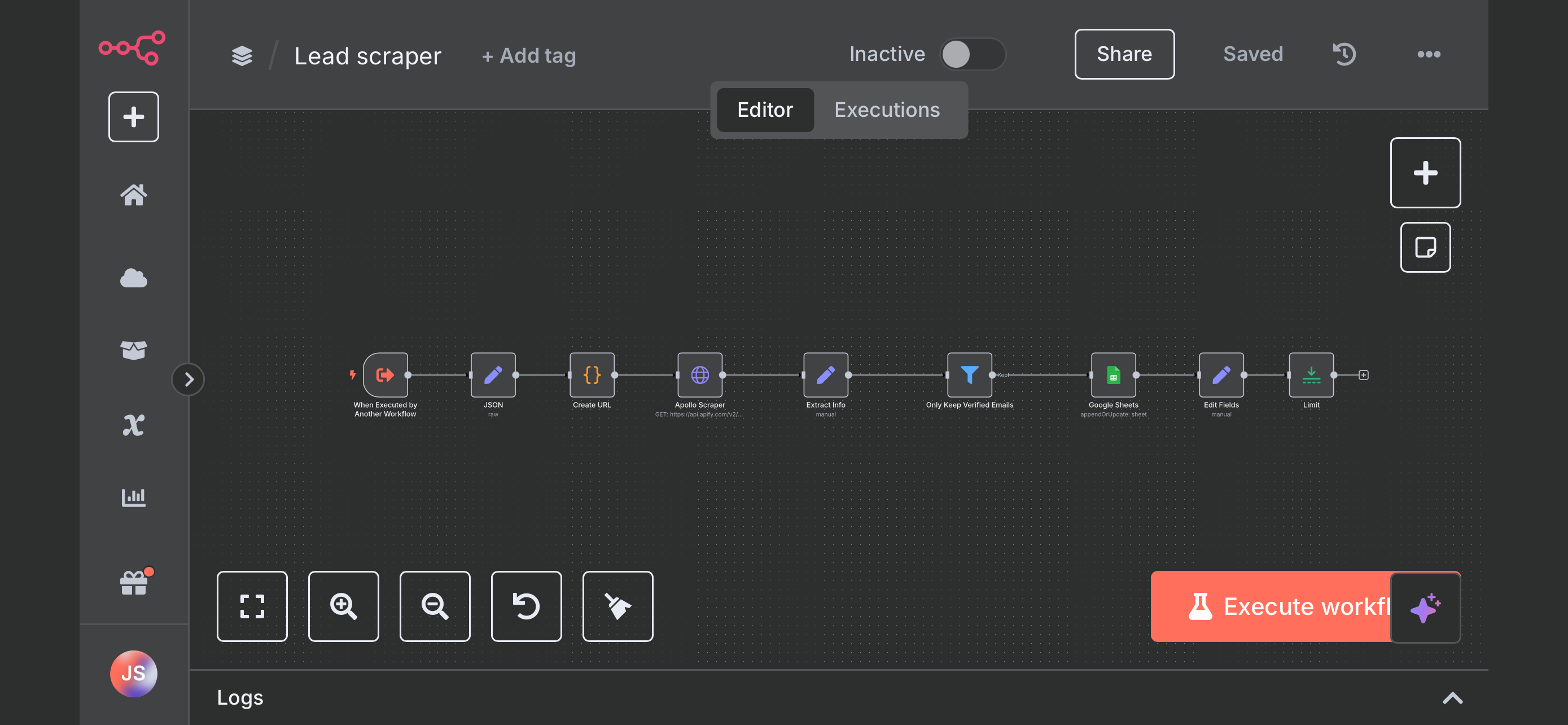Toggle the Inactive workflow switch
This screenshot has height=725, width=1568.
pos(972,54)
